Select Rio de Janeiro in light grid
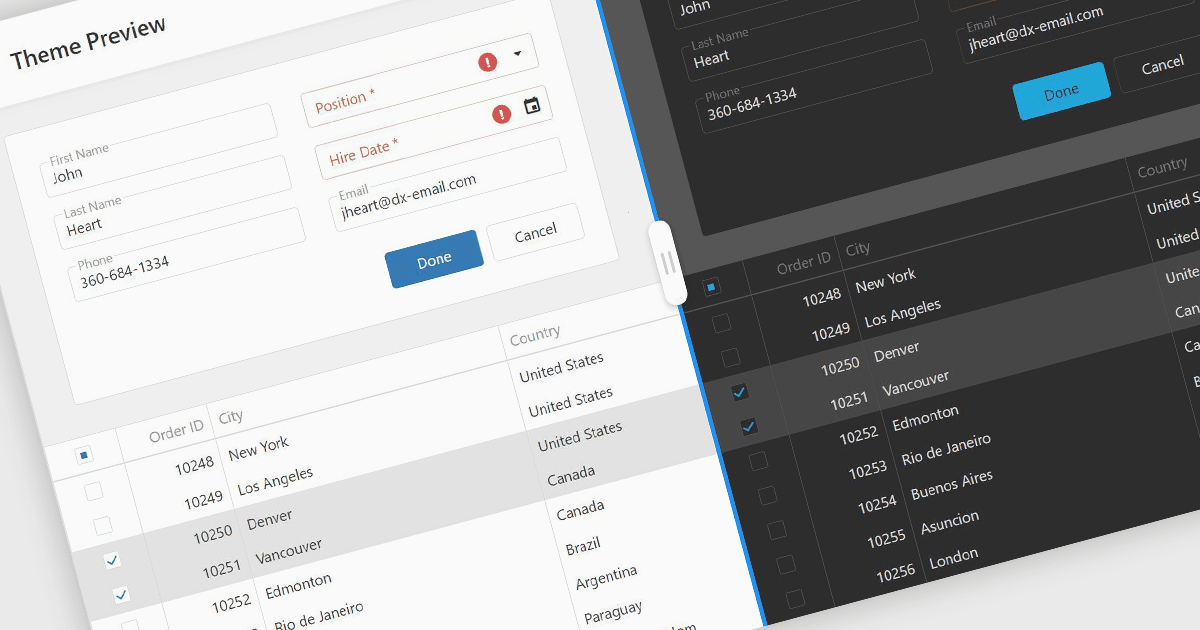 319,617
